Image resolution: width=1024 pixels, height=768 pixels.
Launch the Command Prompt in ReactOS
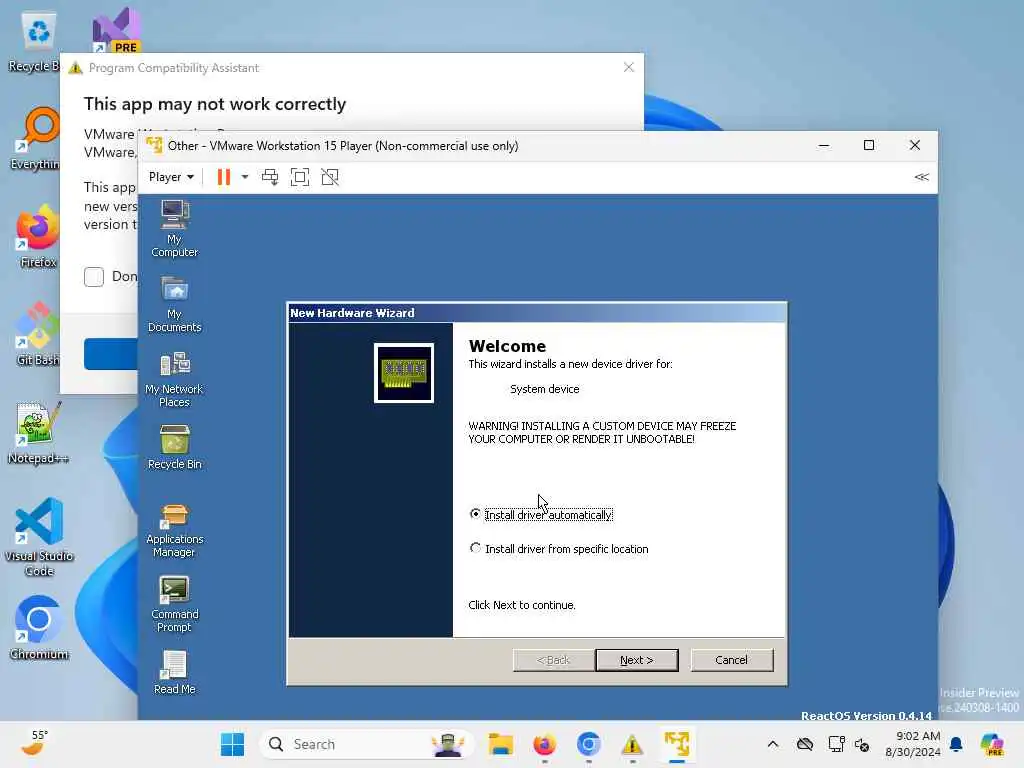pos(174,604)
